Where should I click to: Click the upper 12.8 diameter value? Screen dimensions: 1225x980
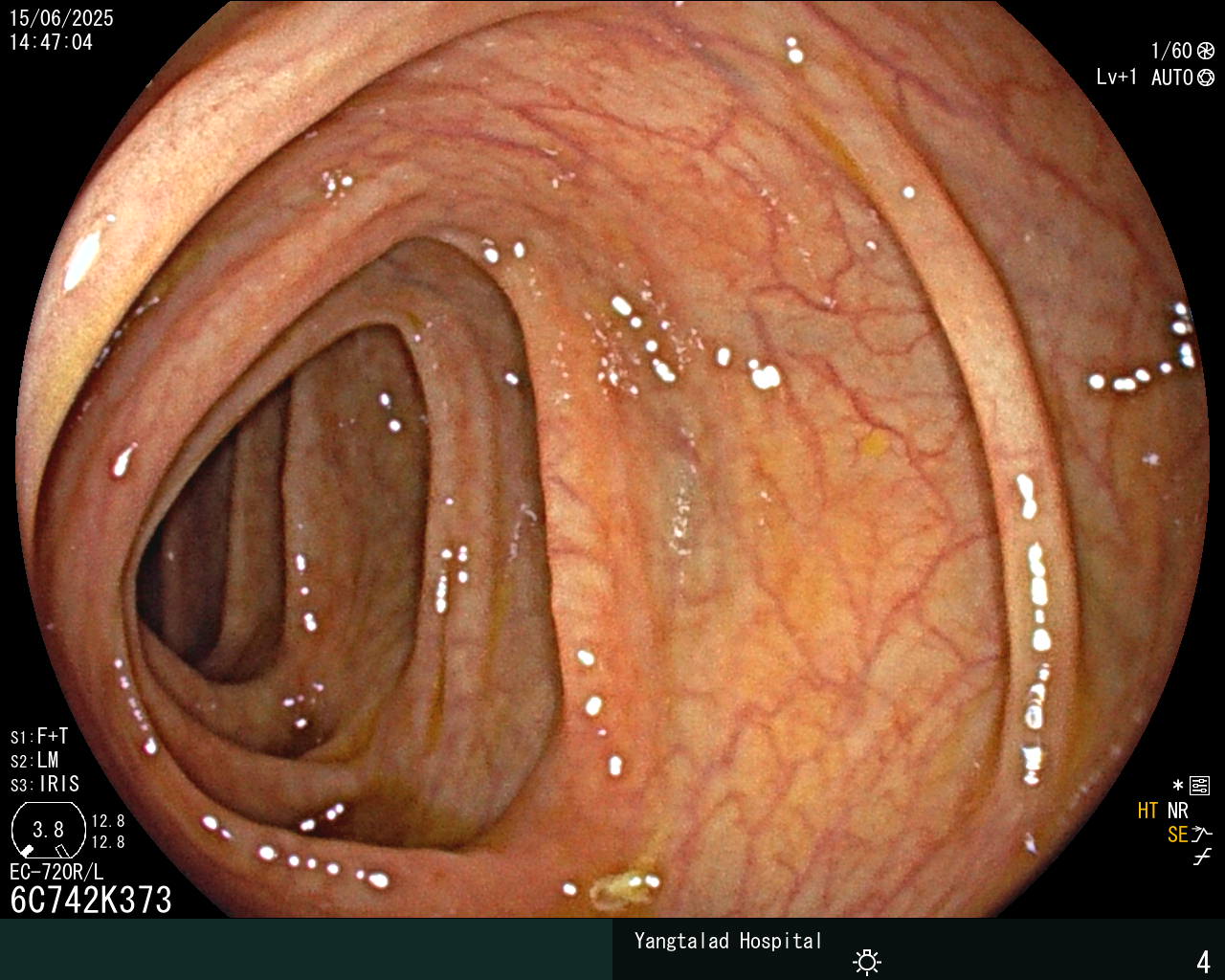108,821
